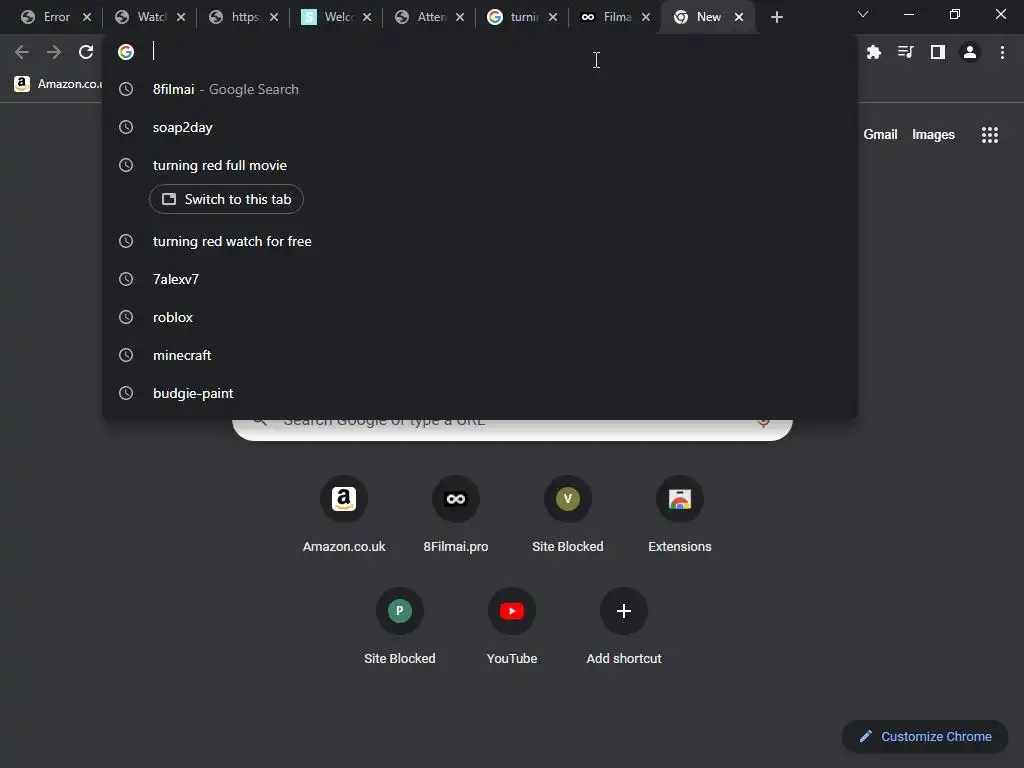This screenshot has width=1024, height=768.
Task: Close the Error tab
Action: coord(87,17)
